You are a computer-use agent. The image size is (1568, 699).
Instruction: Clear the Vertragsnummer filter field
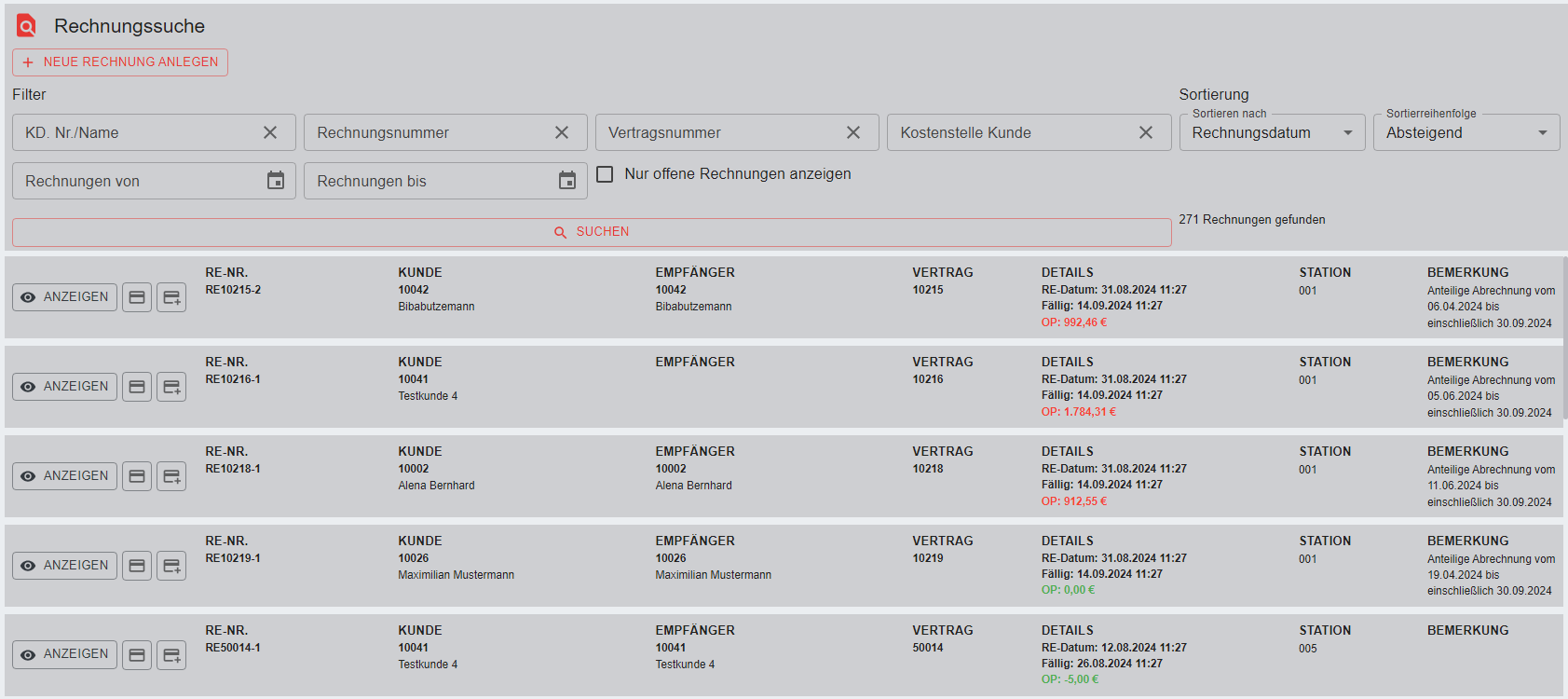[x=853, y=132]
